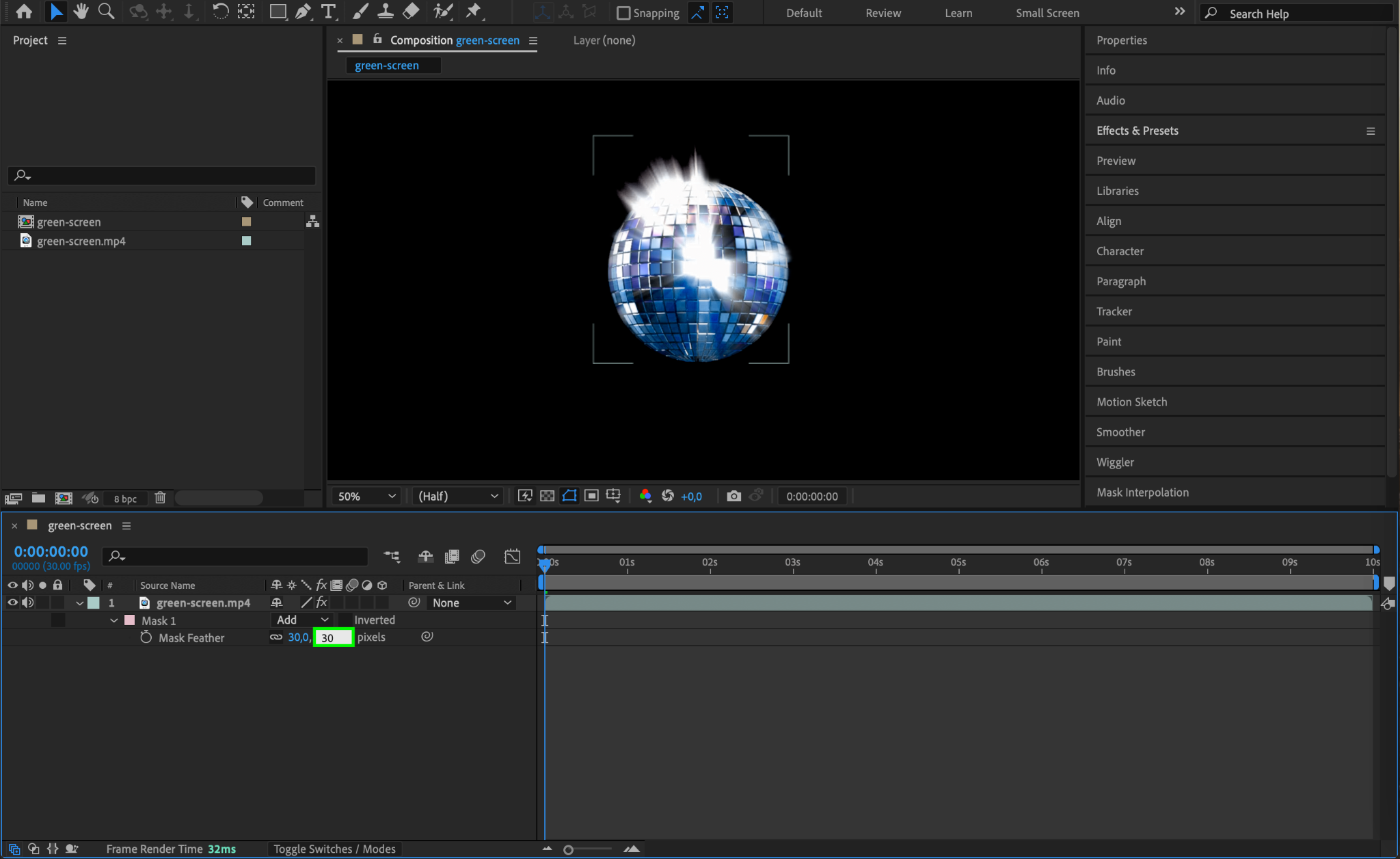Viewport: 1400px width, 859px height.
Task: Toggle the transparency grid icon
Action: [x=547, y=496]
